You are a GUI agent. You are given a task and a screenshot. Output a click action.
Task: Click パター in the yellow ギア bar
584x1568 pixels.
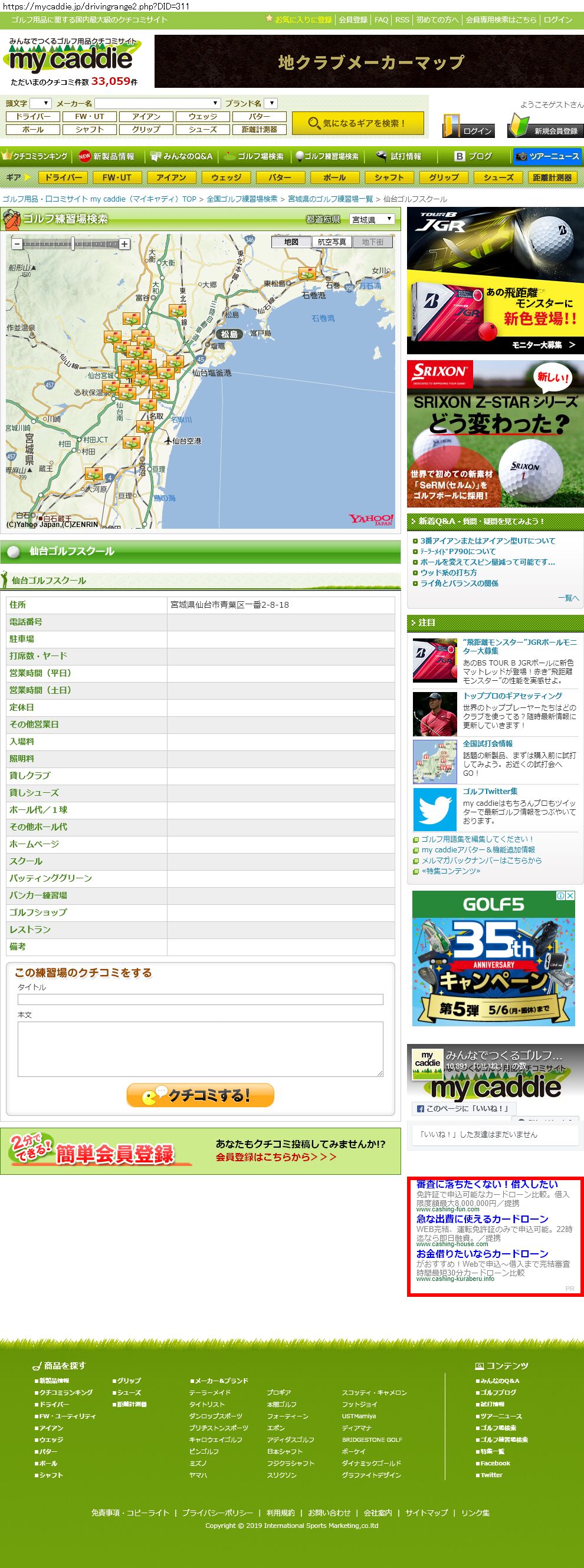click(x=280, y=178)
